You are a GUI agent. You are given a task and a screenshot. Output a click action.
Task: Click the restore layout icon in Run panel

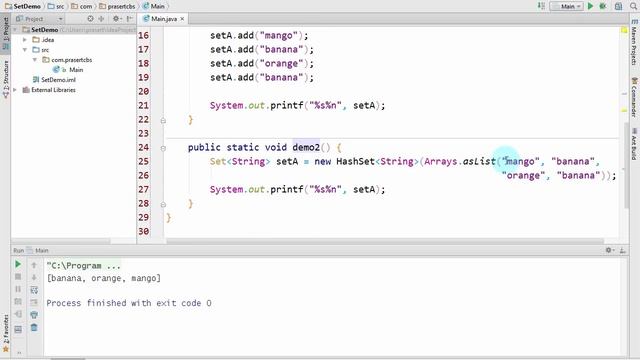click(18, 329)
